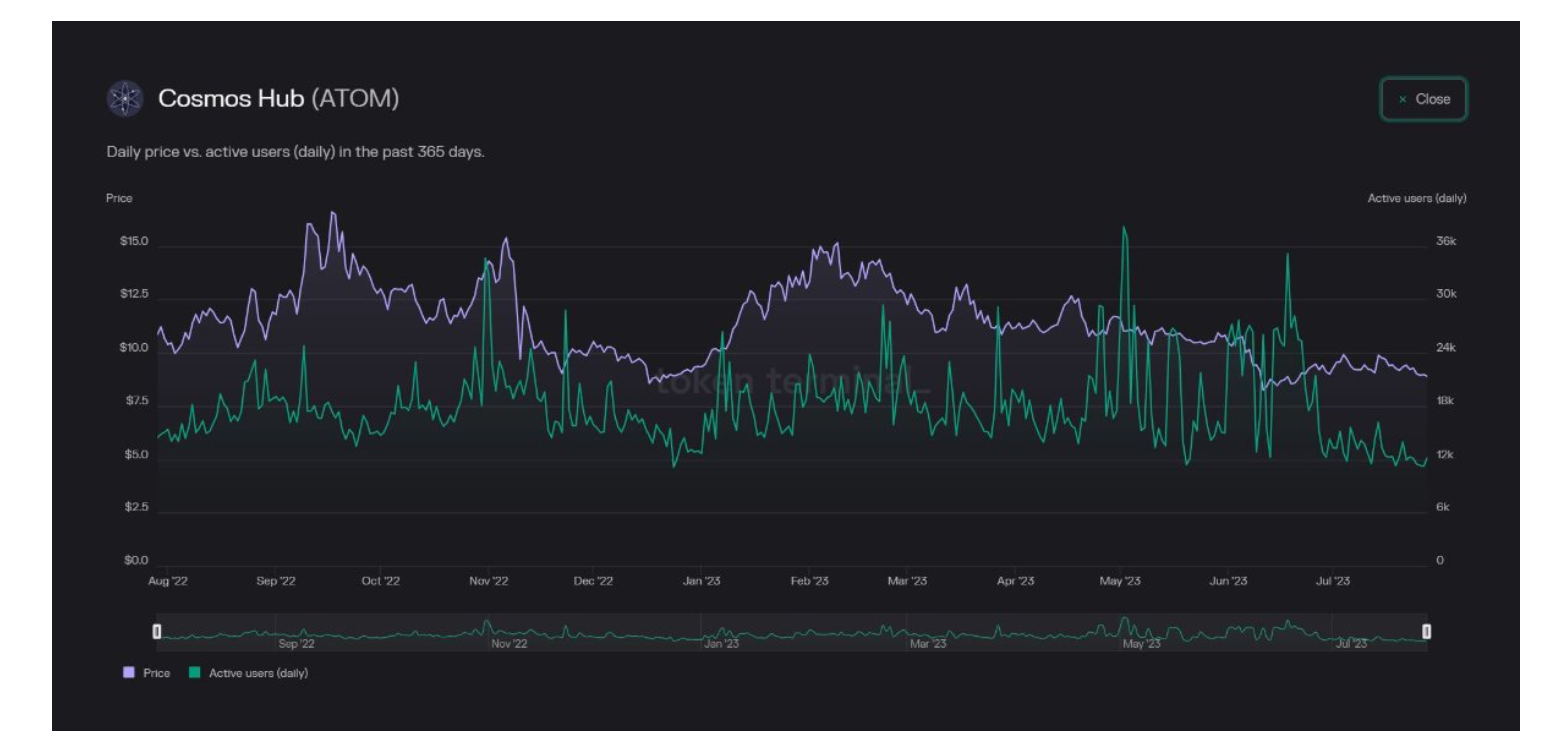The image size is (1548, 748).
Task: Click the 'Active users (daily)' right axis title
Action: pos(1417,198)
